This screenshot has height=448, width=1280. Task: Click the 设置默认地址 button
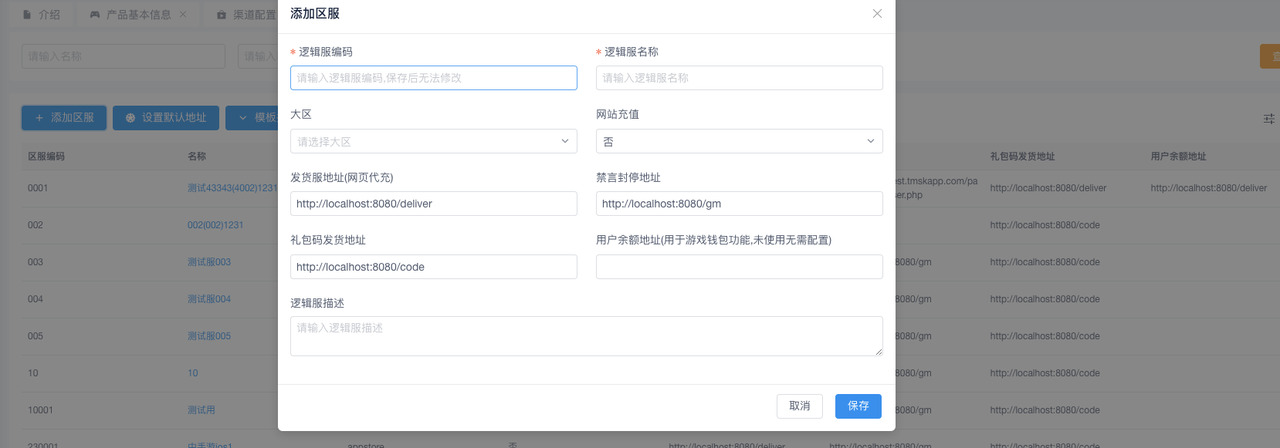tap(165, 118)
